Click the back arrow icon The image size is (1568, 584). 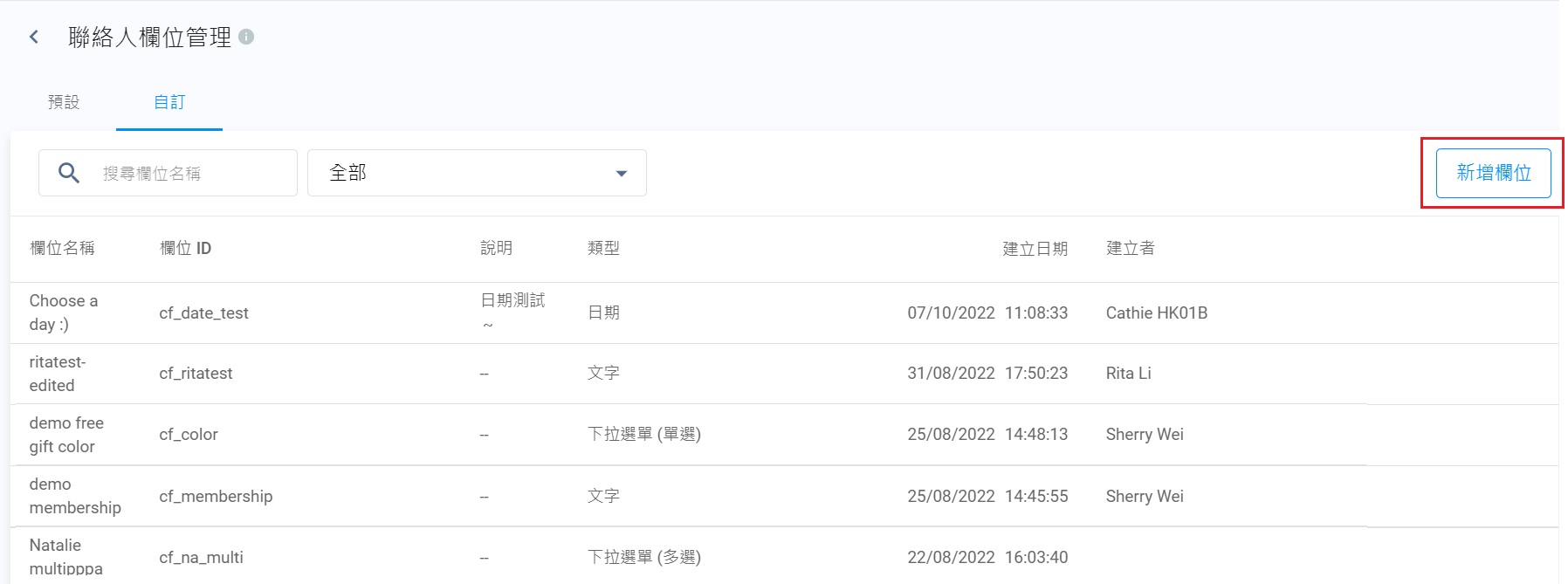point(34,37)
